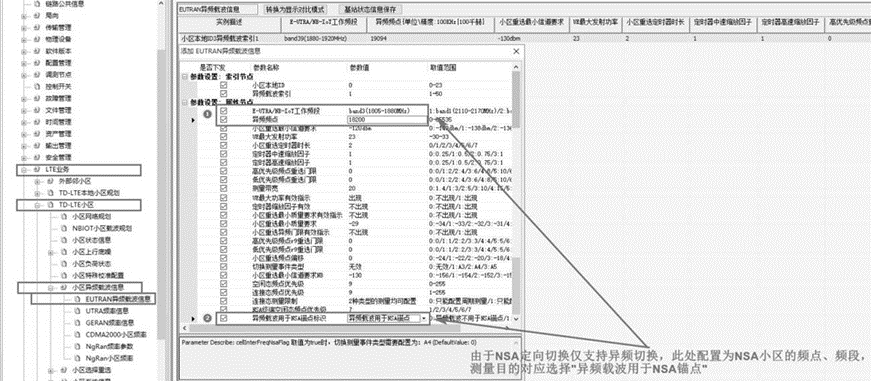Click the 安全管理 folder icon in tree
The width and height of the screenshot is (871, 381).
click(36, 157)
